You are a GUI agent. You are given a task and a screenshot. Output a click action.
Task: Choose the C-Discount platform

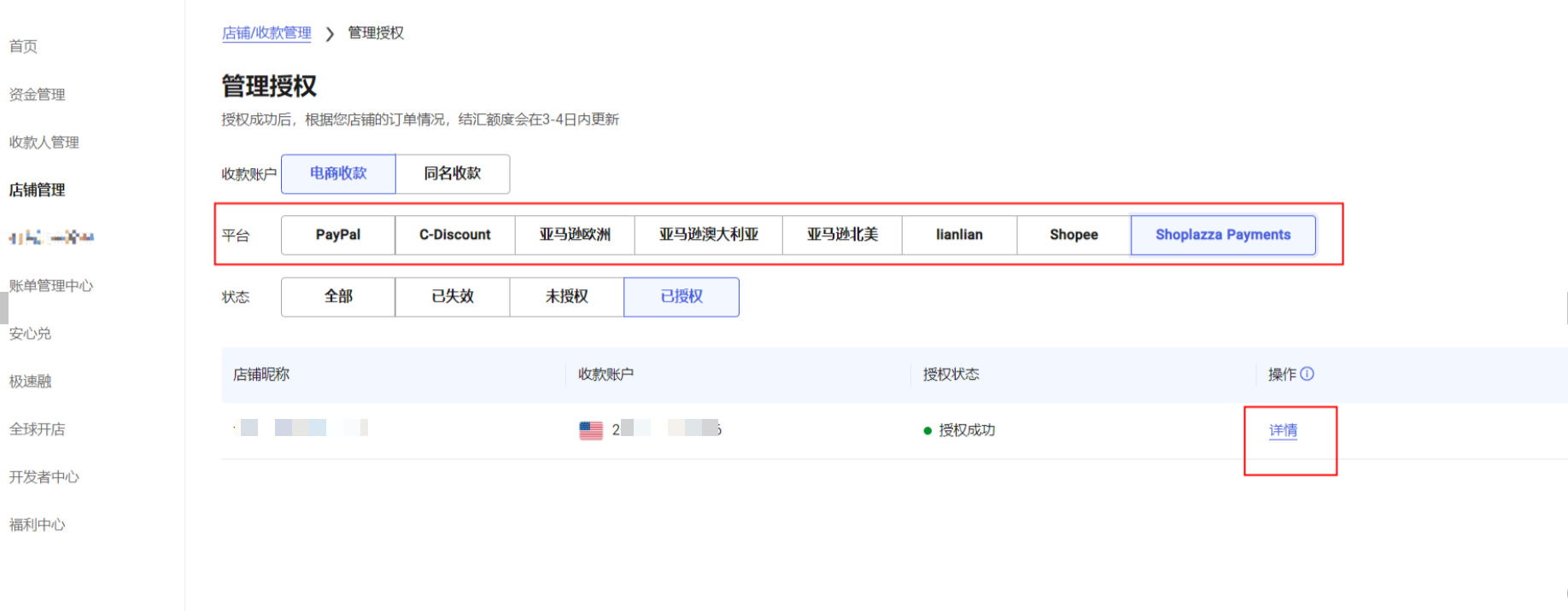455,235
